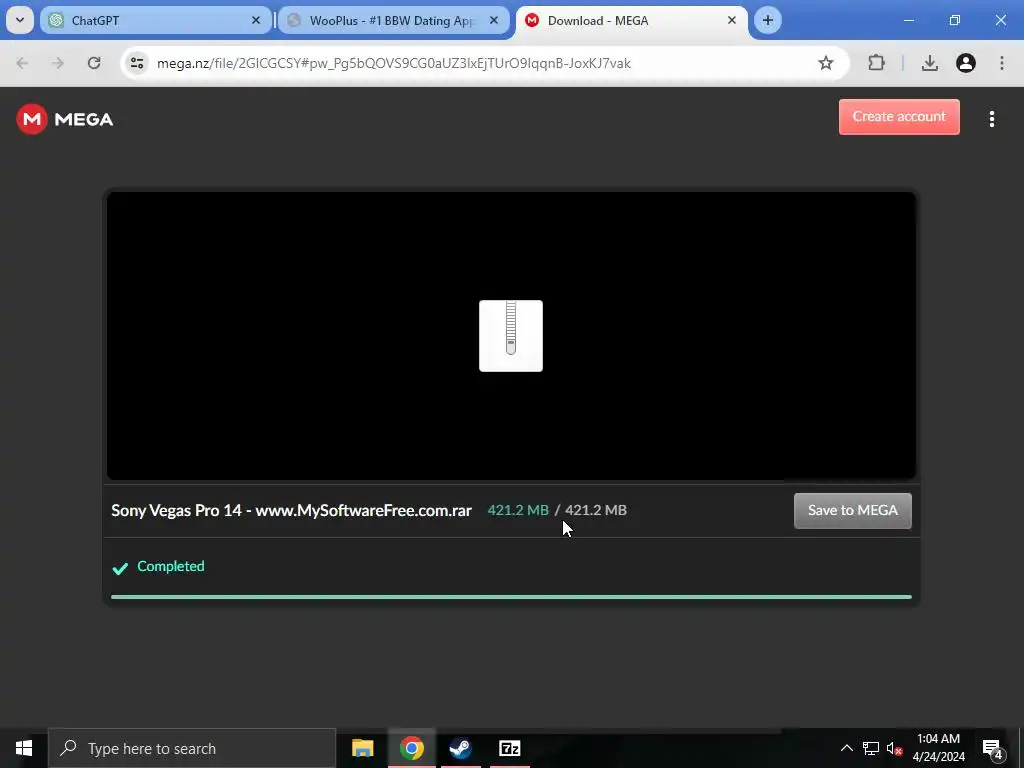1024x768 pixels.
Task: Open the Extensions puzzle icon
Action: [876, 63]
